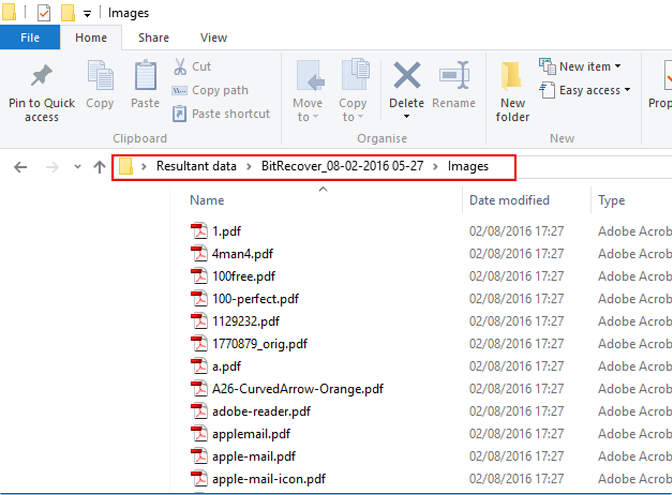Viewport: 672px width, 495px height.
Task: Select the file a.pdf
Action: coord(226,366)
